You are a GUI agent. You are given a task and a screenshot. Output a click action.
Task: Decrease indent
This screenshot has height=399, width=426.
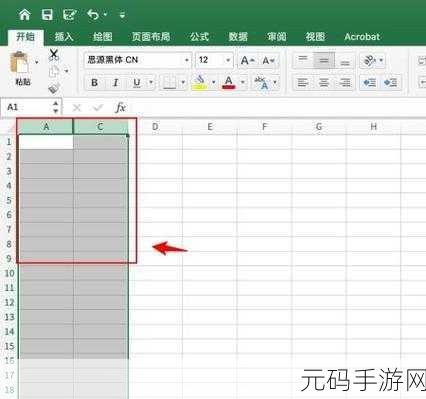[370, 82]
